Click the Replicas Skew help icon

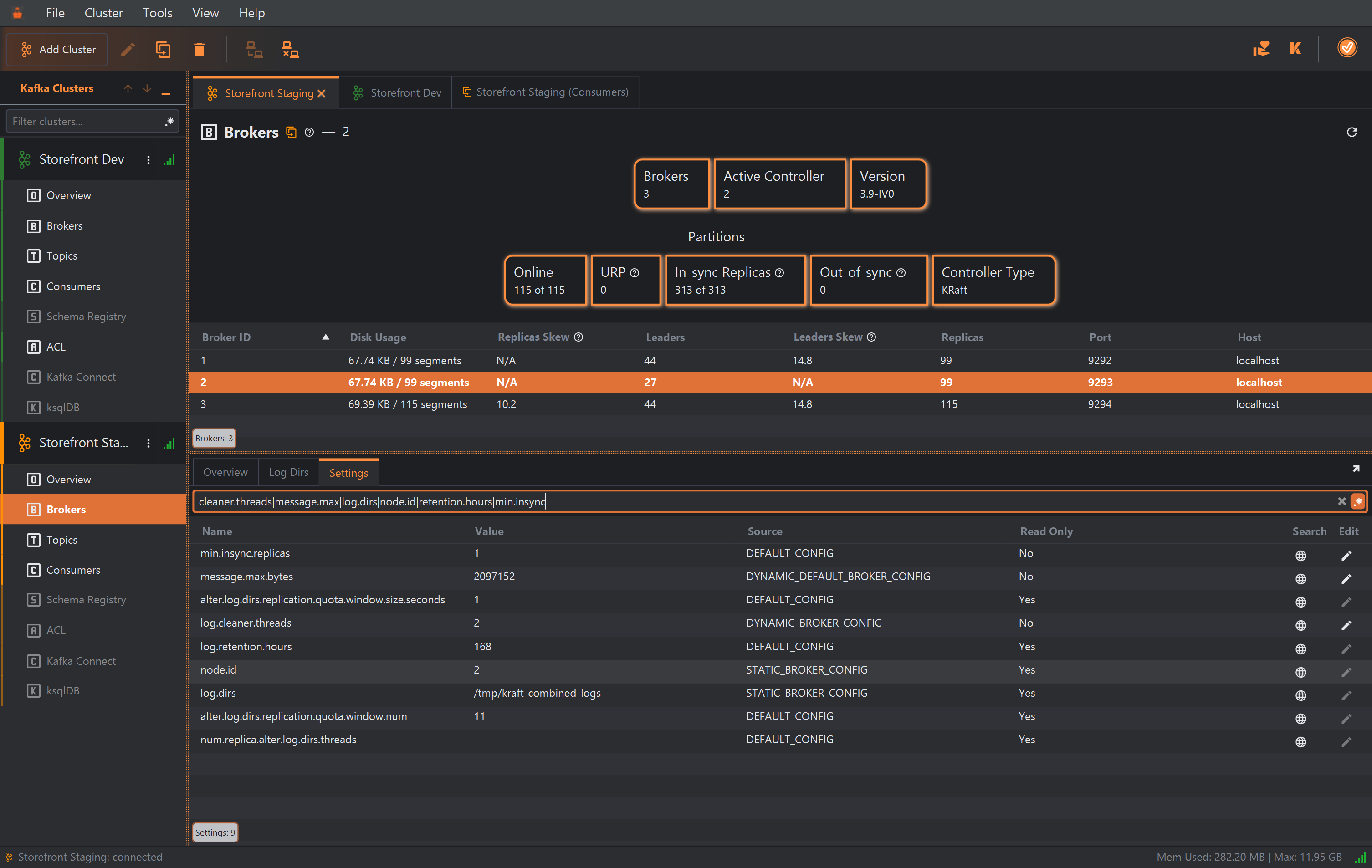point(578,337)
